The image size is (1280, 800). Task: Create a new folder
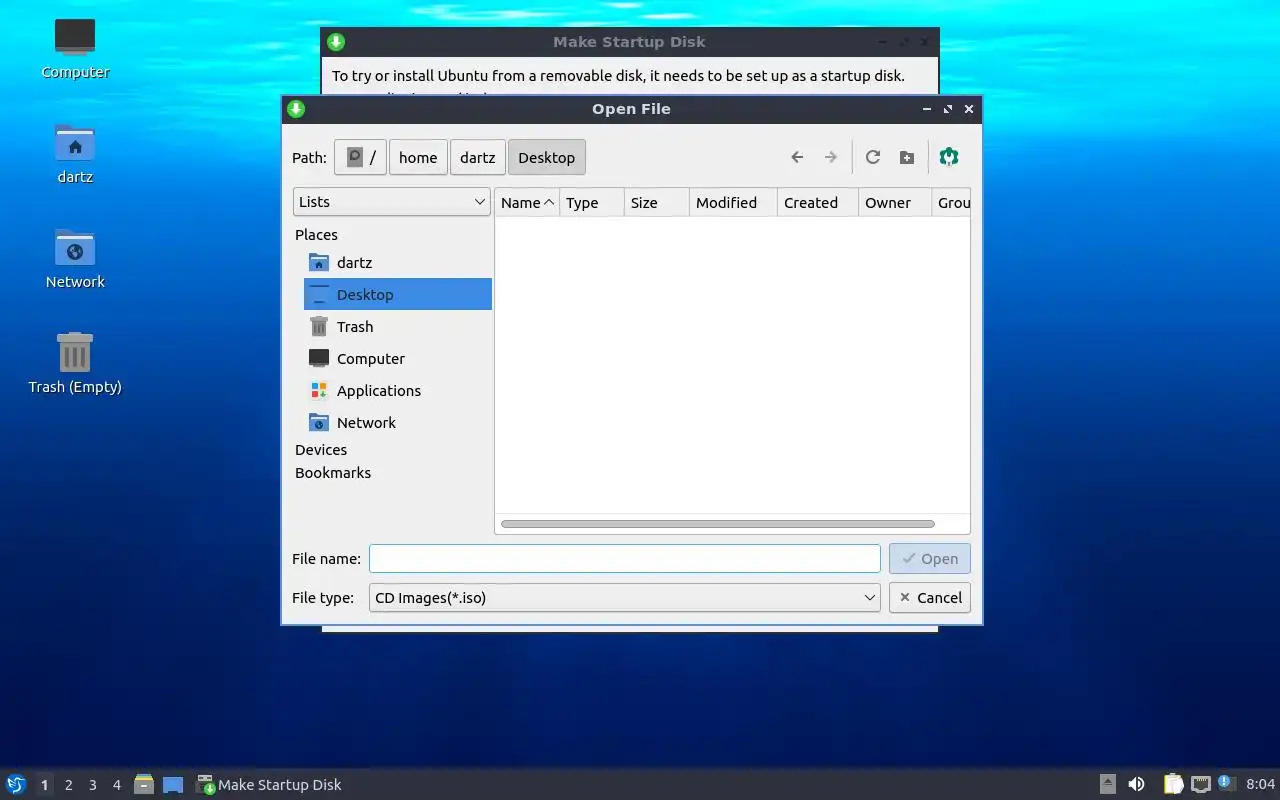907,157
